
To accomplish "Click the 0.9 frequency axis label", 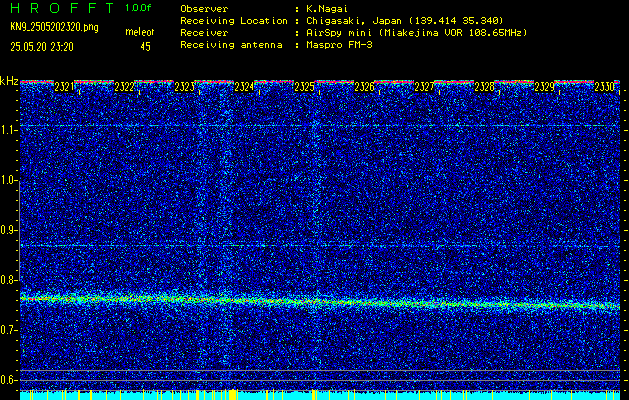I will [9, 230].
